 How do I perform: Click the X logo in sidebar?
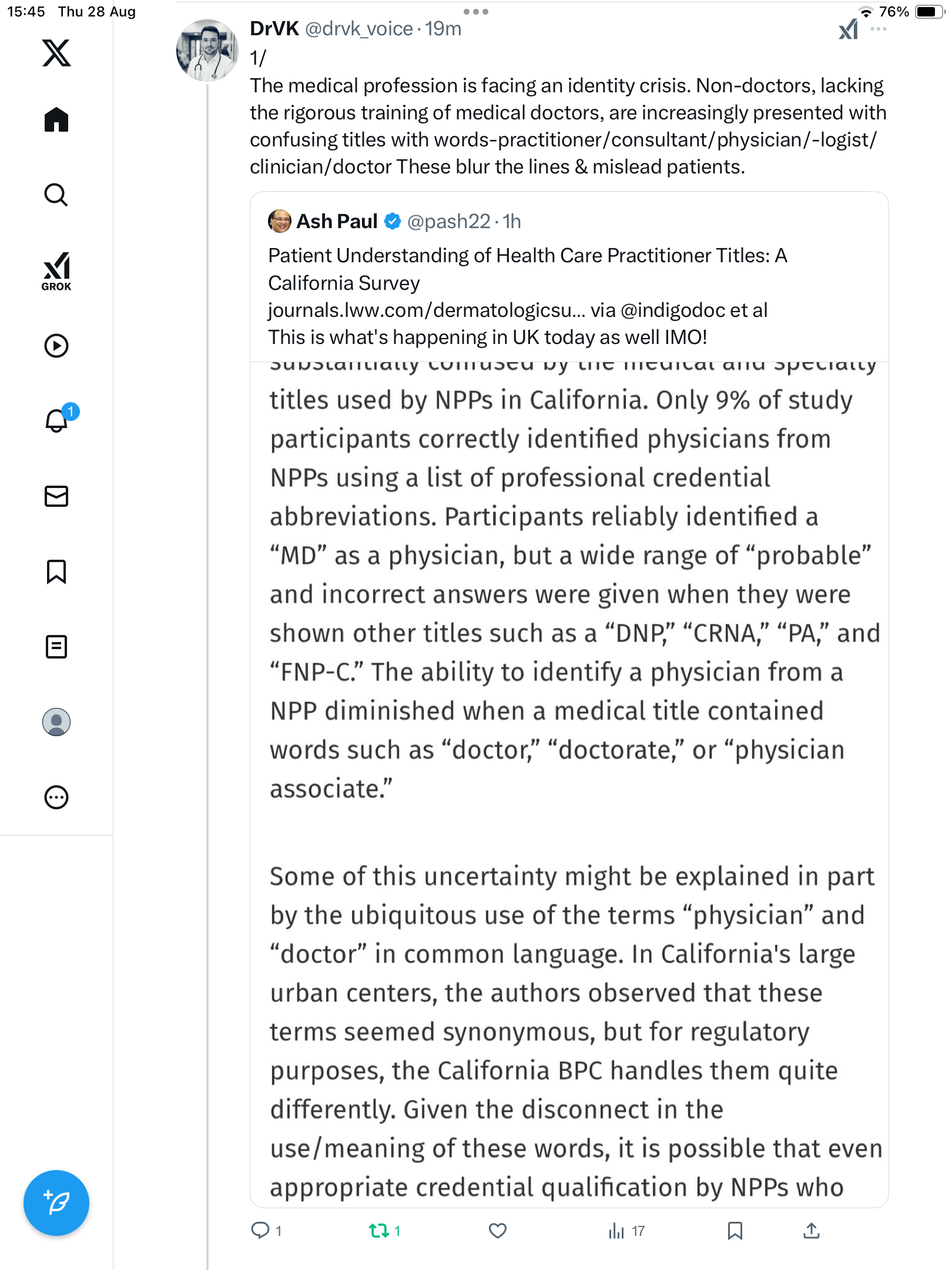coord(56,53)
